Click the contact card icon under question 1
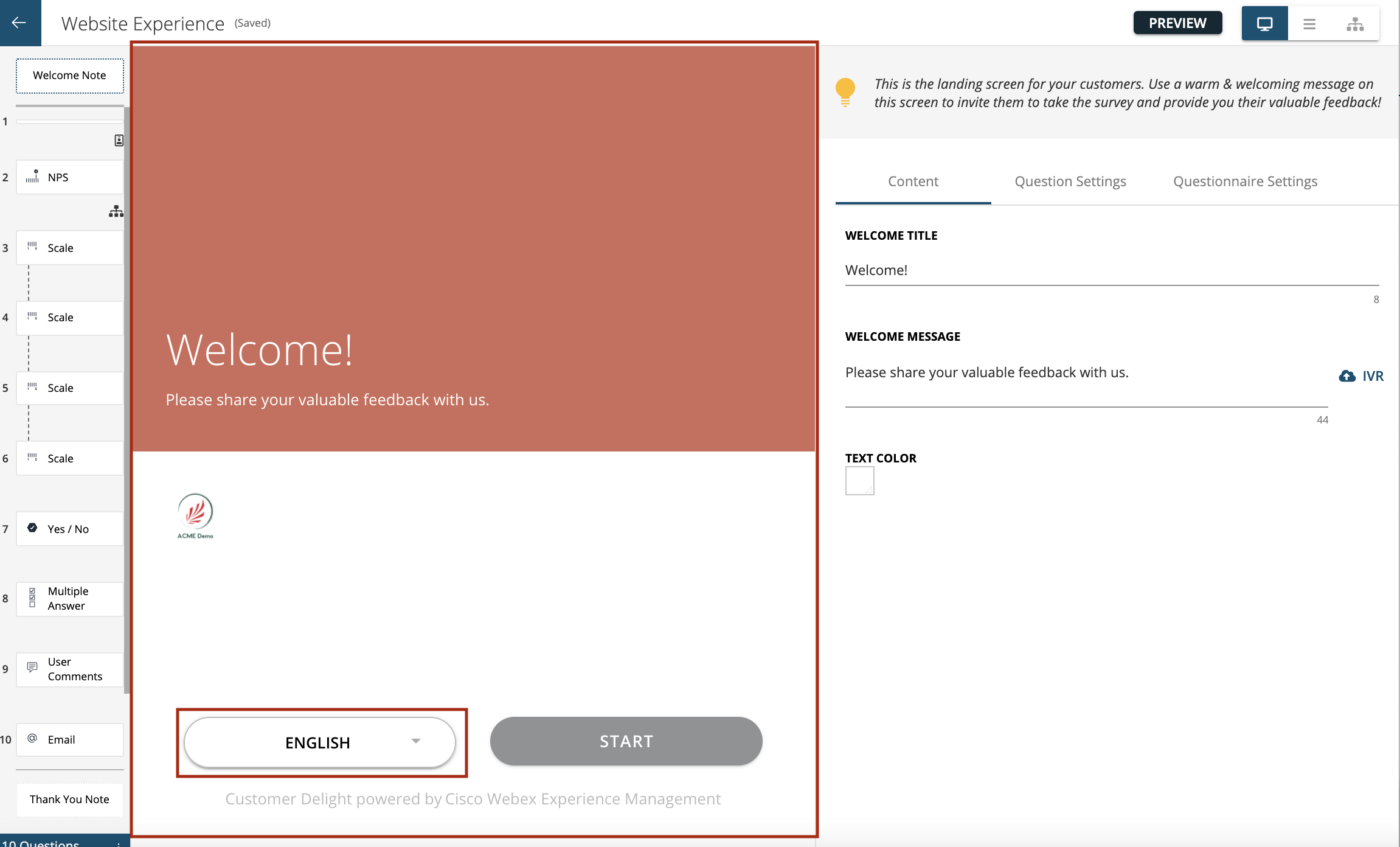The image size is (1400, 847). (x=119, y=141)
